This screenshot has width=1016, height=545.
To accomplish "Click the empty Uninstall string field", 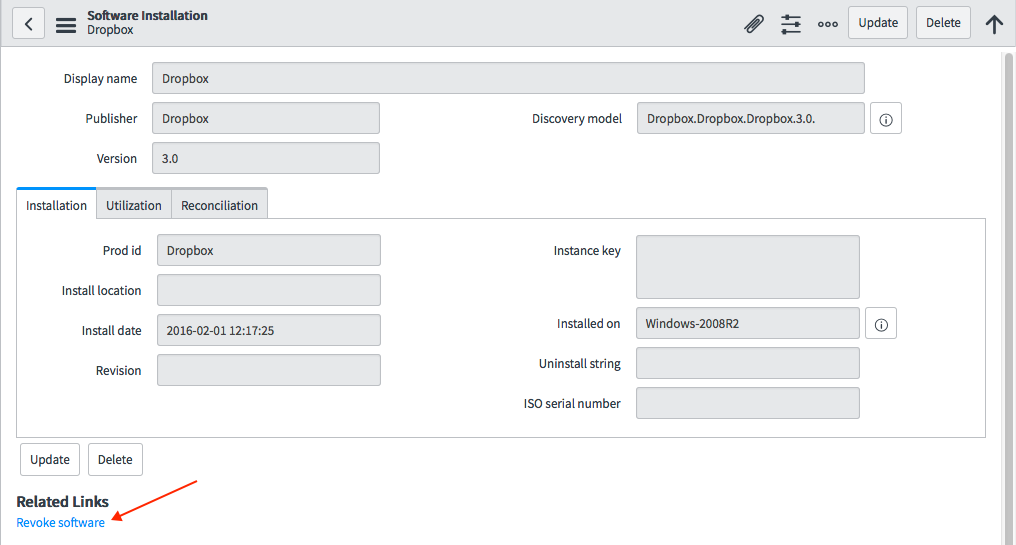I will 748,363.
